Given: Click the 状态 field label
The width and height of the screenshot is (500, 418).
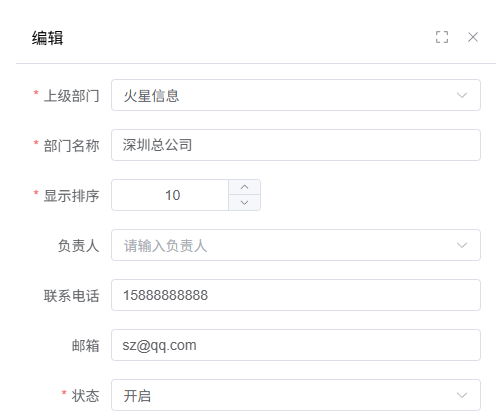Looking at the screenshot, I should 85,396.
